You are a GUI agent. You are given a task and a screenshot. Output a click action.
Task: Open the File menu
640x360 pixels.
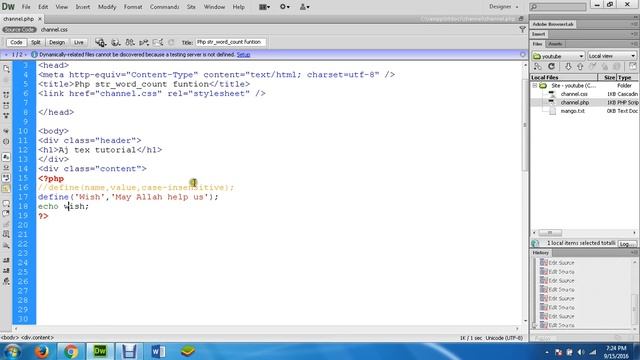pyautogui.click(x=26, y=7)
